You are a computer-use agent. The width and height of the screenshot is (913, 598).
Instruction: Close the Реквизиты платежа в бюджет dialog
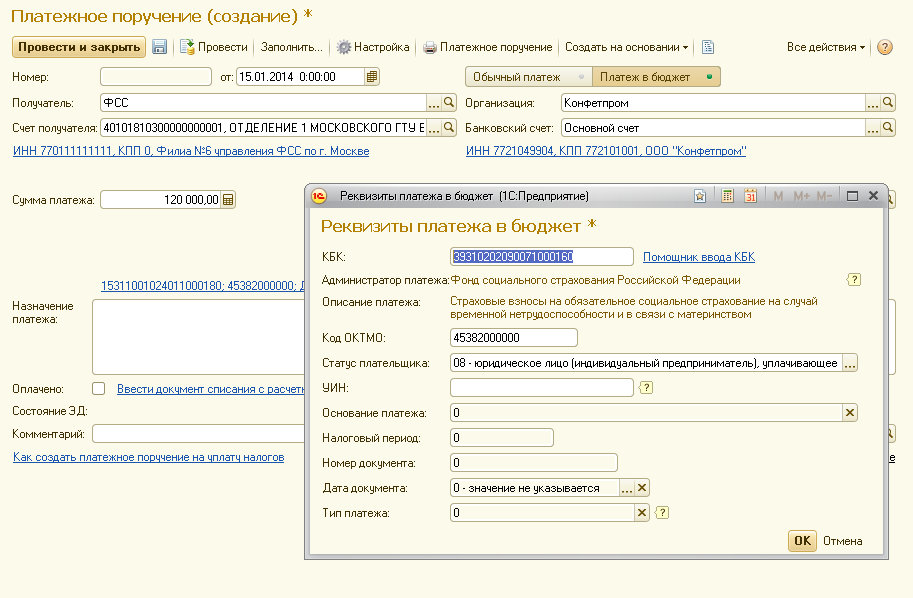[873, 196]
